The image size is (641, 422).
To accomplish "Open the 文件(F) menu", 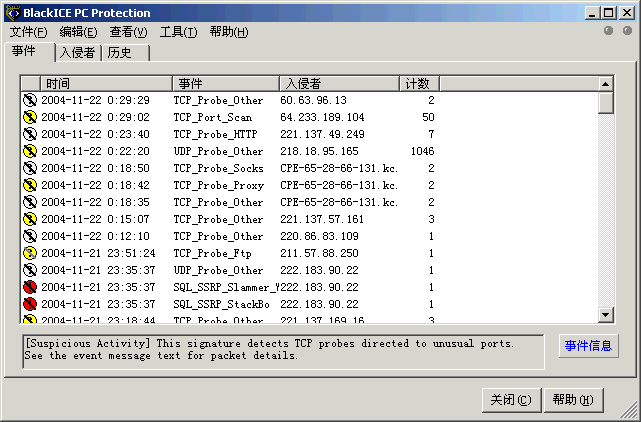I will pyautogui.click(x=29, y=32).
